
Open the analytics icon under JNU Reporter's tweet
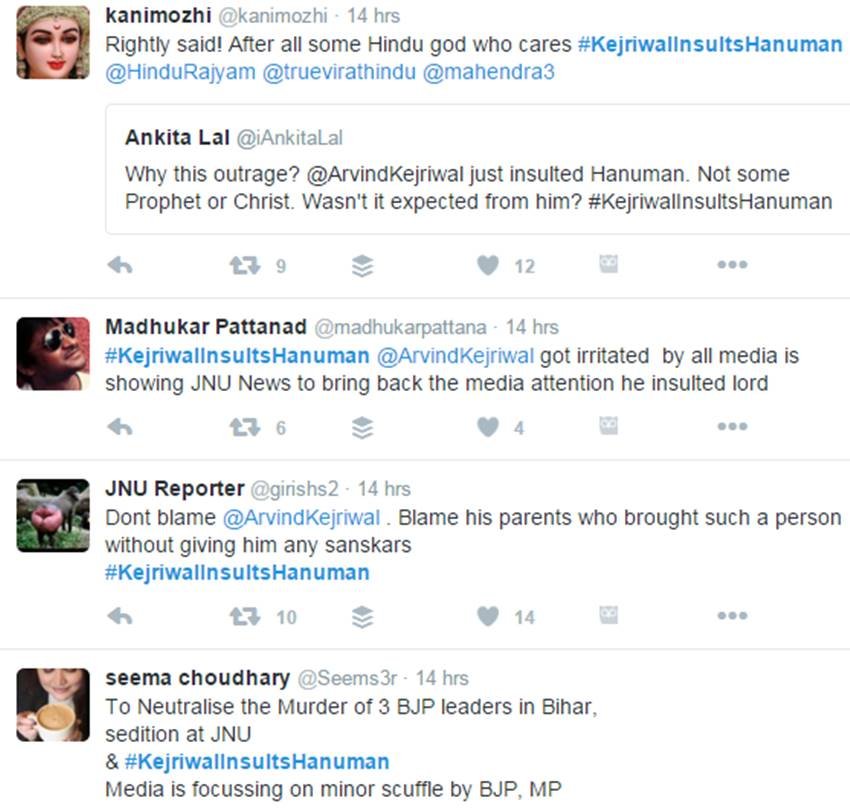tap(608, 615)
